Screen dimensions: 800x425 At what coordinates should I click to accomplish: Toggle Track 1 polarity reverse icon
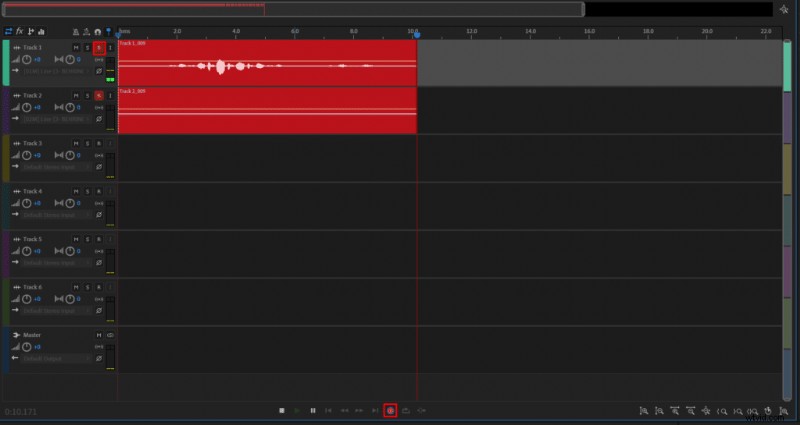pyautogui.click(x=99, y=71)
